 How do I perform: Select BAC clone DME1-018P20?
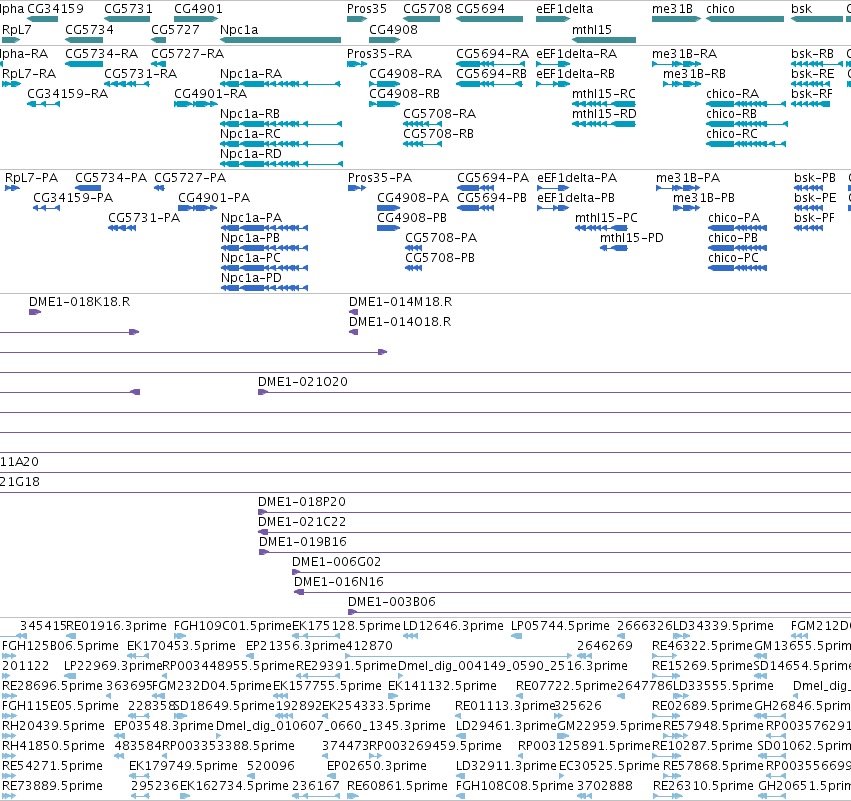point(555,512)
